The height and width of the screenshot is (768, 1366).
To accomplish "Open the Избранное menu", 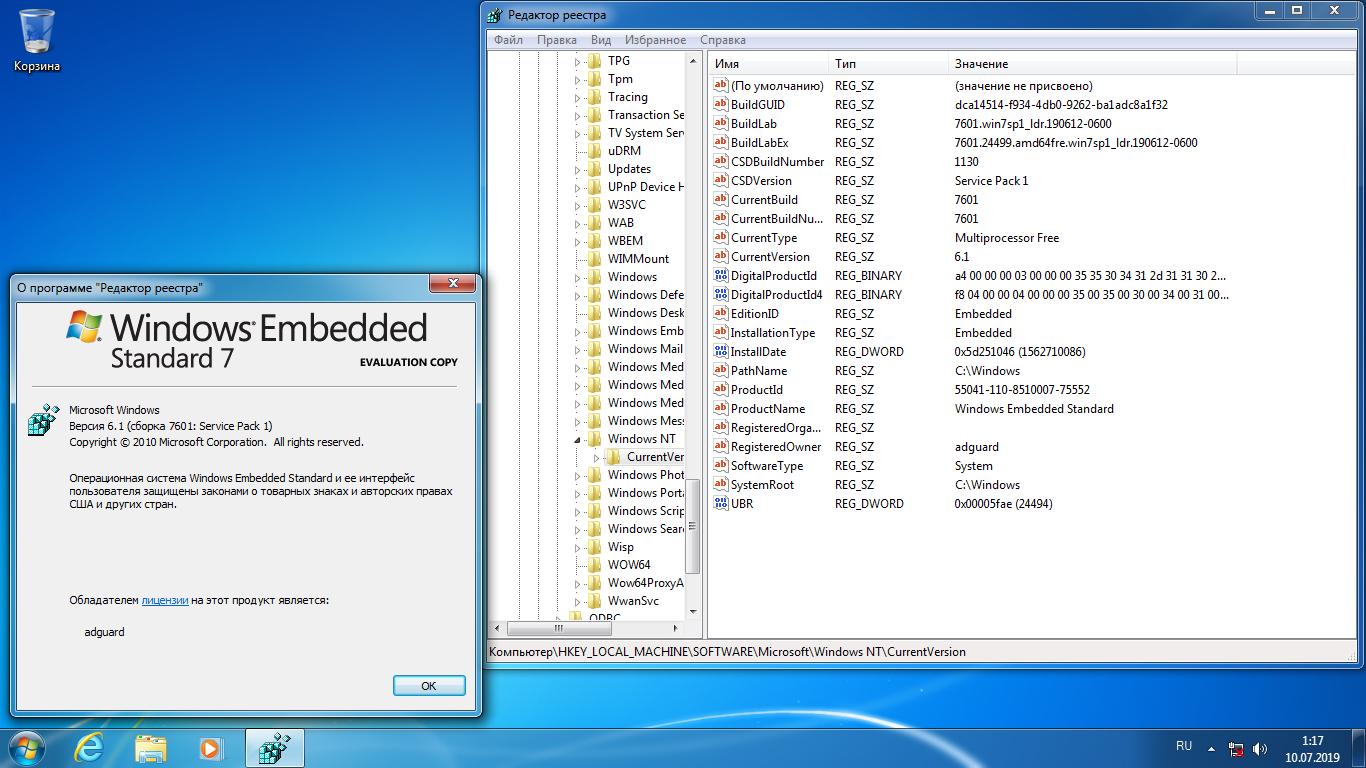I will pos(656,40).
